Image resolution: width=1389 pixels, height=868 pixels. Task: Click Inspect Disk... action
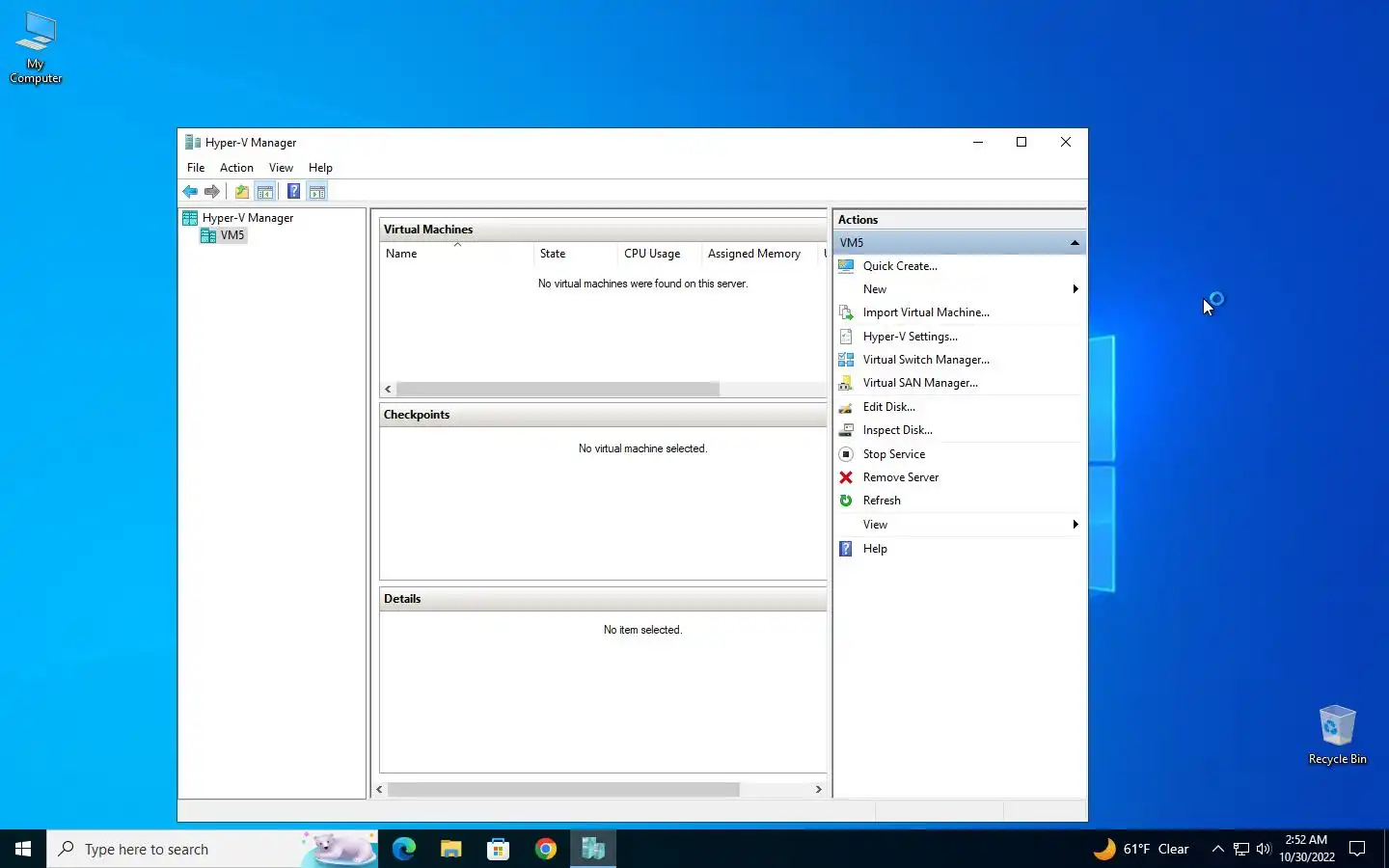click(897, 430)
